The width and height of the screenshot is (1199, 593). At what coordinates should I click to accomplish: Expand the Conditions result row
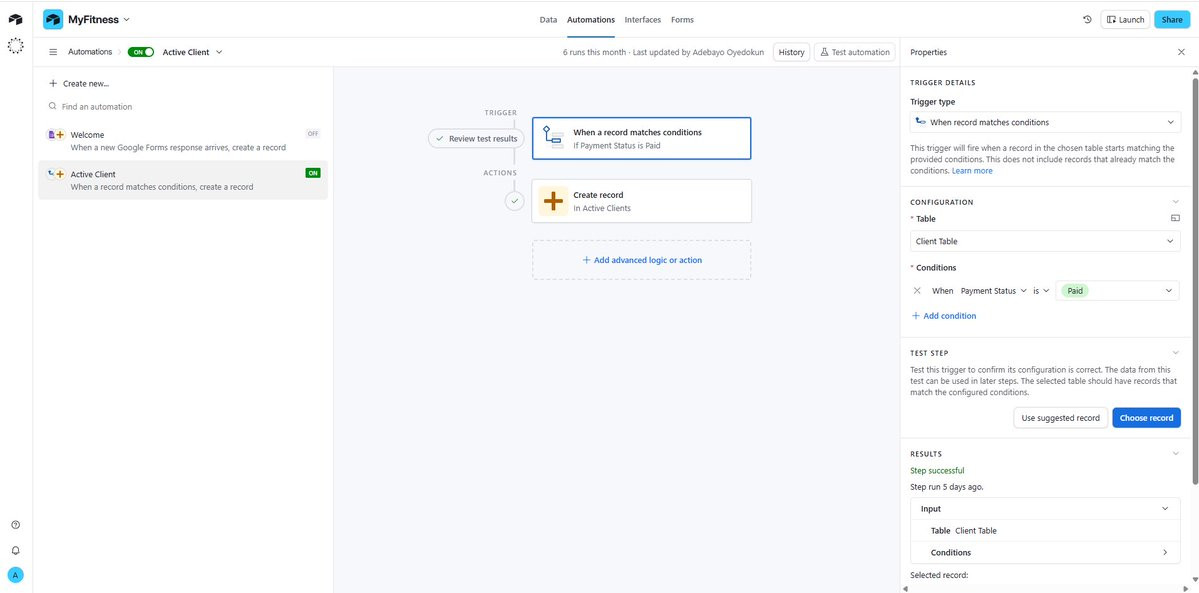pyautogui.click(x=1165, y=552)
